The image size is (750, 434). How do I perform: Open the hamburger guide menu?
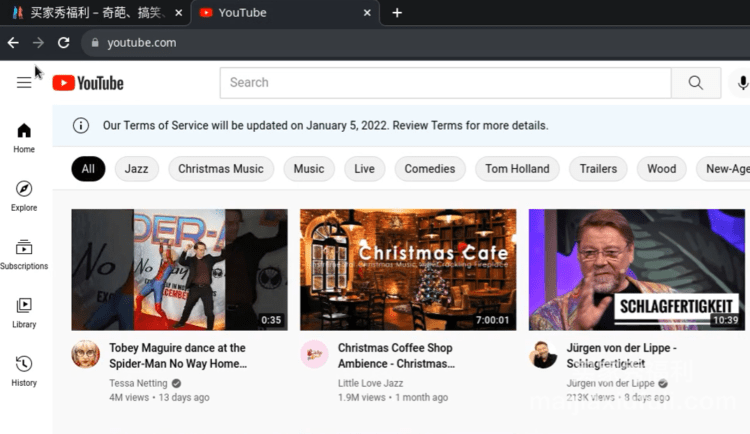pyautogui.click(x=24, y=83)
